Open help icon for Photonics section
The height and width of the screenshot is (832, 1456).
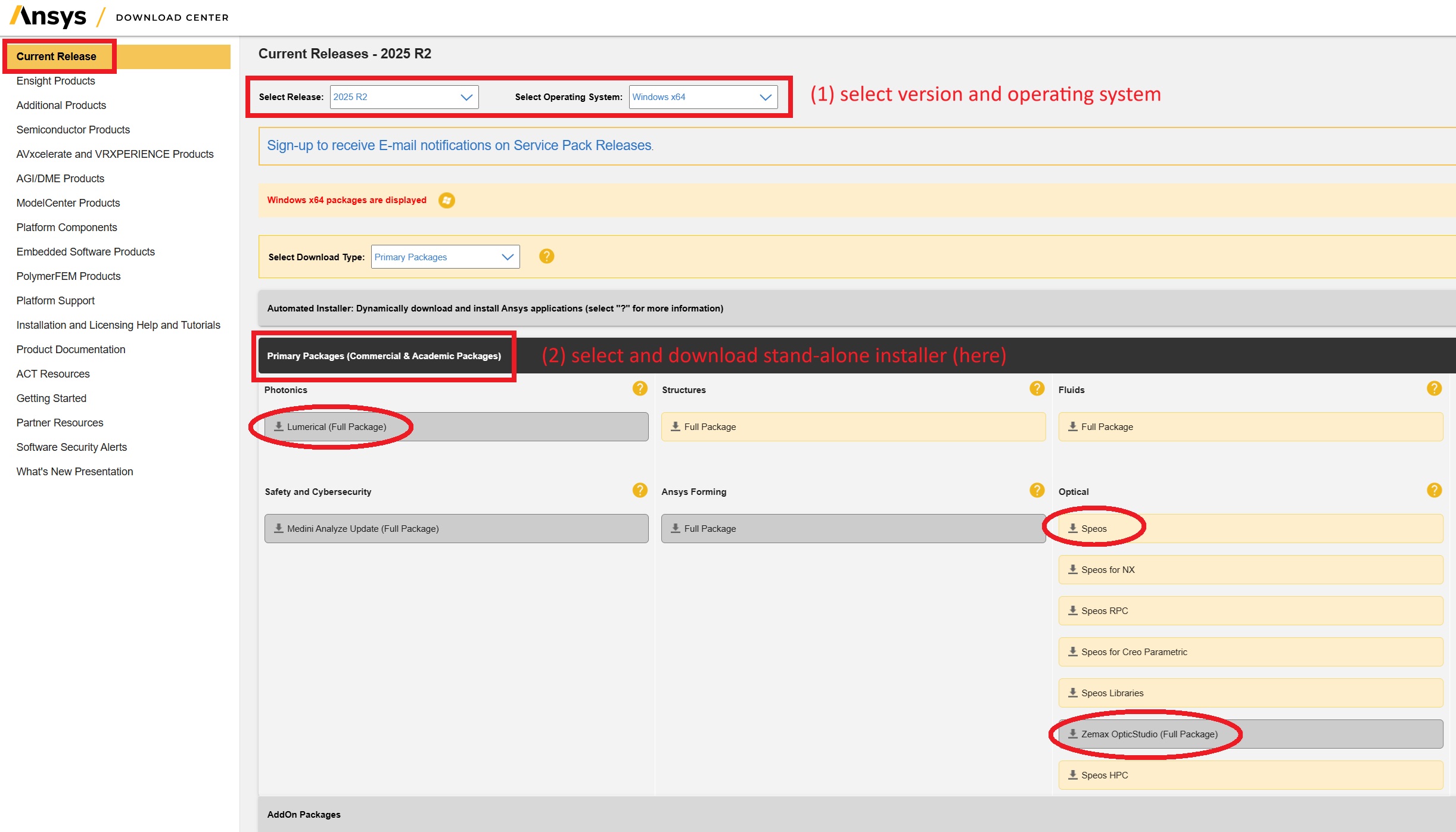640,388
